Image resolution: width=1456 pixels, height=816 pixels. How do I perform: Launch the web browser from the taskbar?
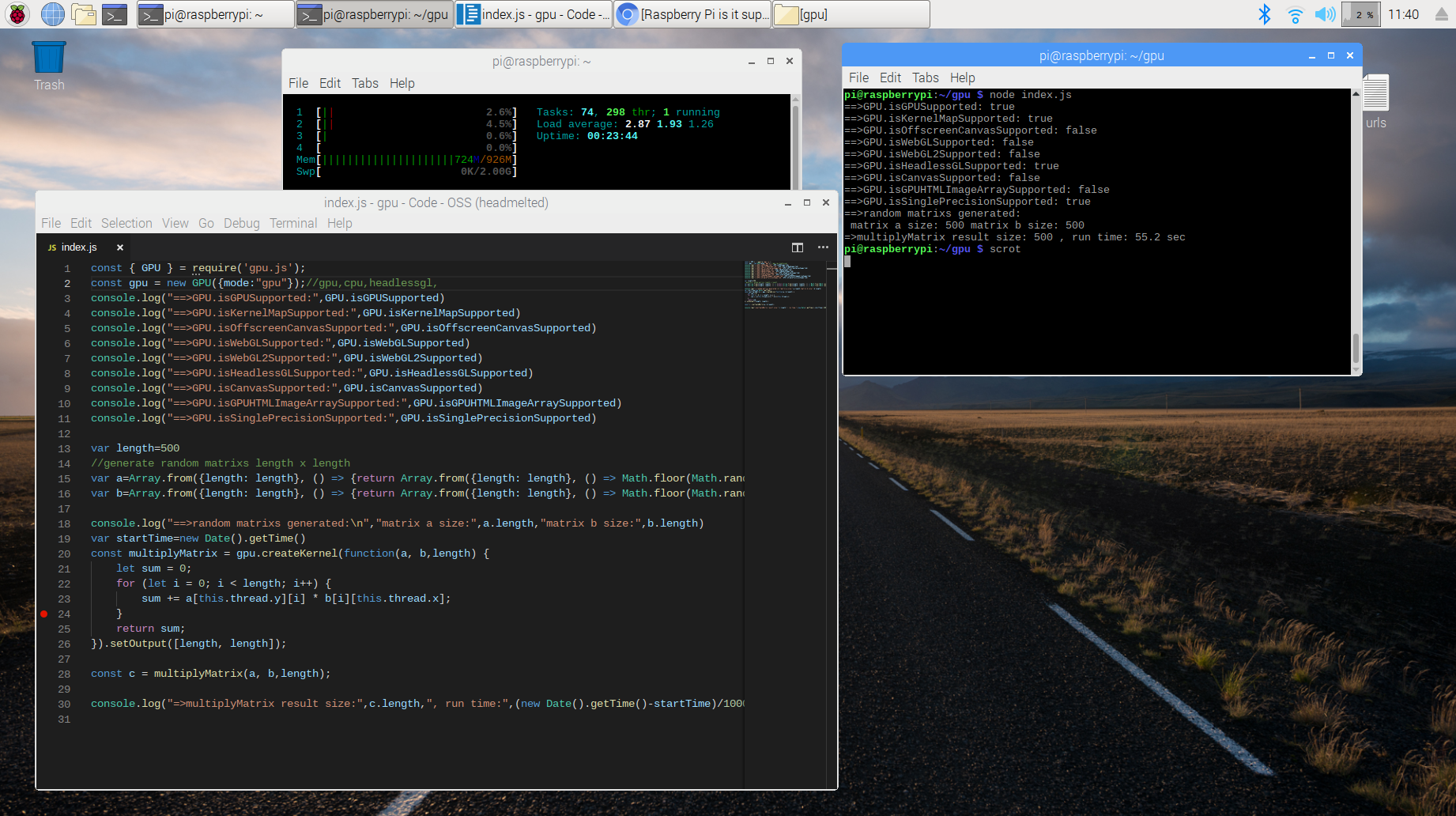51,13
